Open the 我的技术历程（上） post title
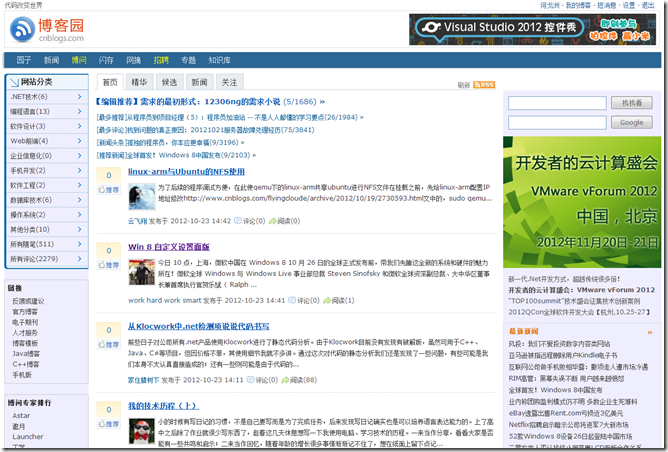668x452 pixels. tap(163, 406)
